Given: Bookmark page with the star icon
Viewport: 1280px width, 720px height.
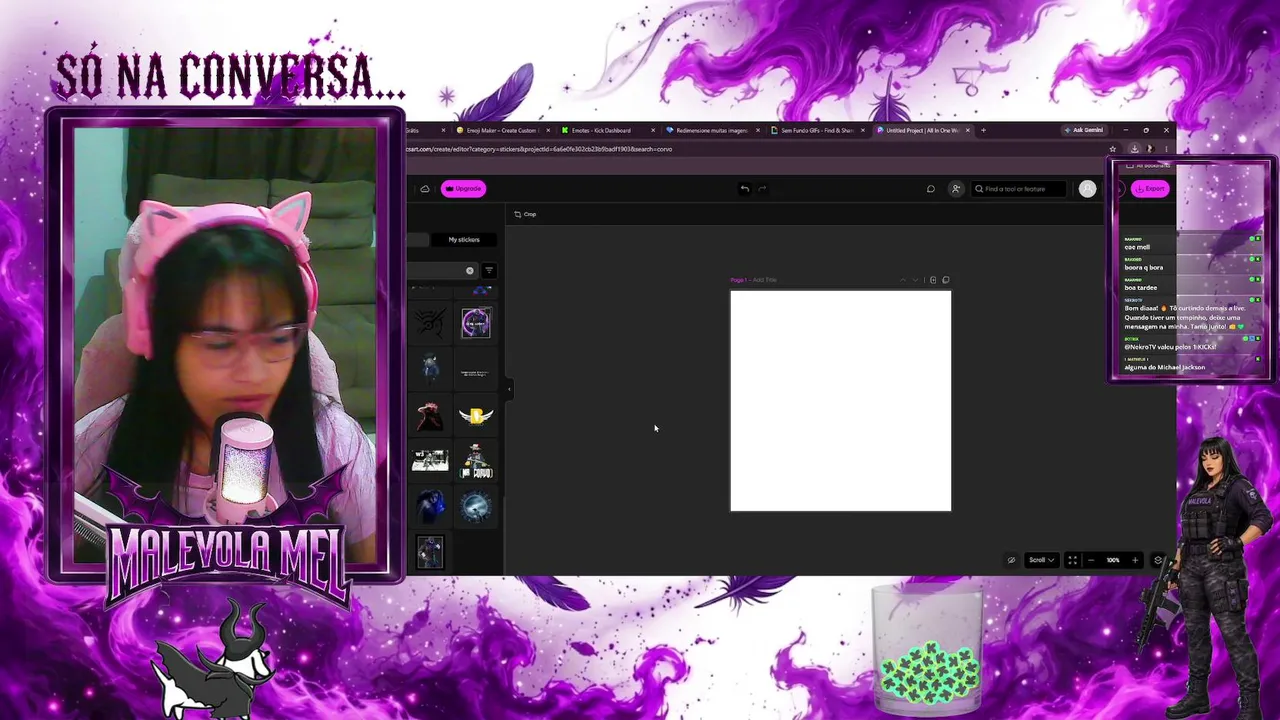Looking at the screenshot, I should 1112,149.
